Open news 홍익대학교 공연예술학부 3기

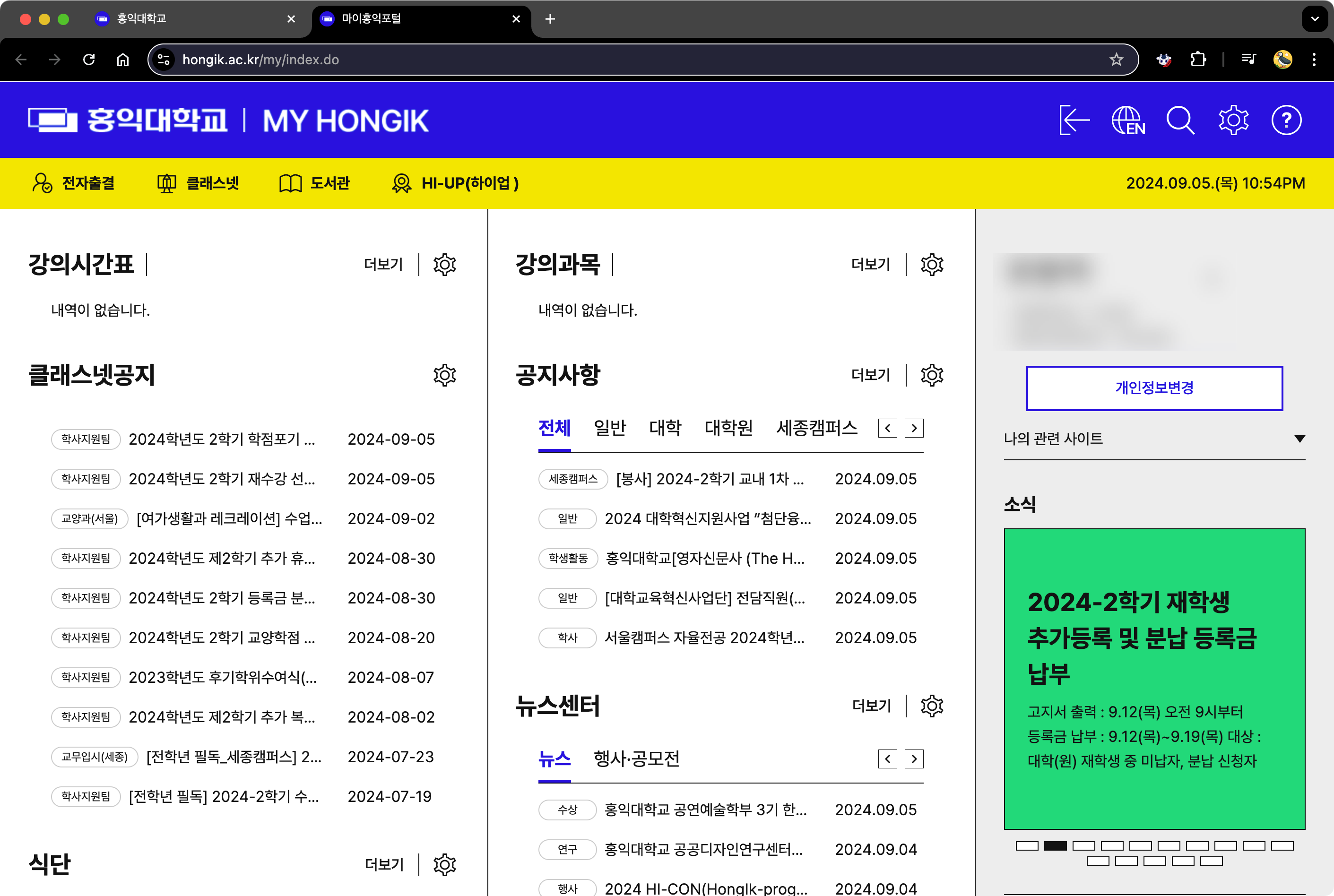point(706,810)
